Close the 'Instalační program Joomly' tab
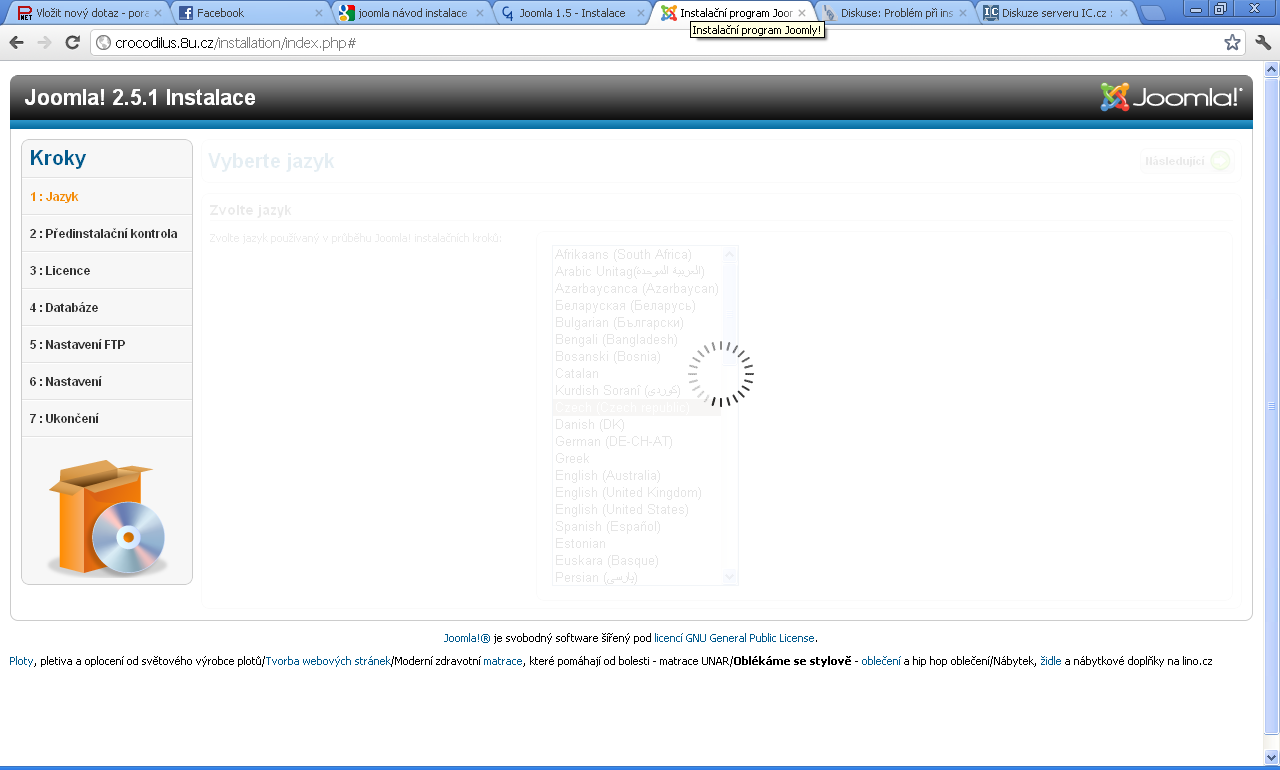The width and height of the screenshot is (1280, 770). tap(802, 13)
